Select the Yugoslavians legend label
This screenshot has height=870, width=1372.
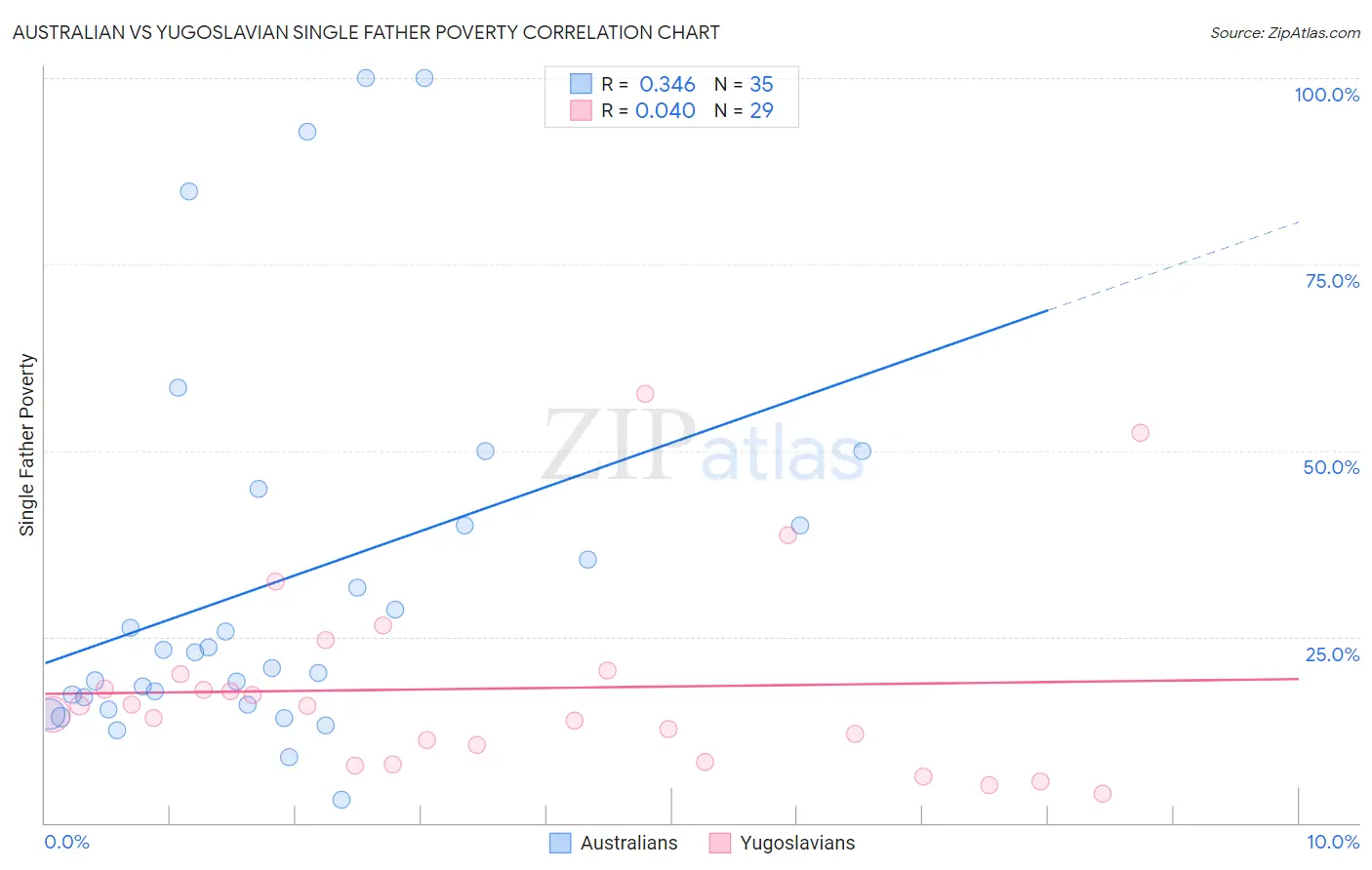click(x=797, y=843)
